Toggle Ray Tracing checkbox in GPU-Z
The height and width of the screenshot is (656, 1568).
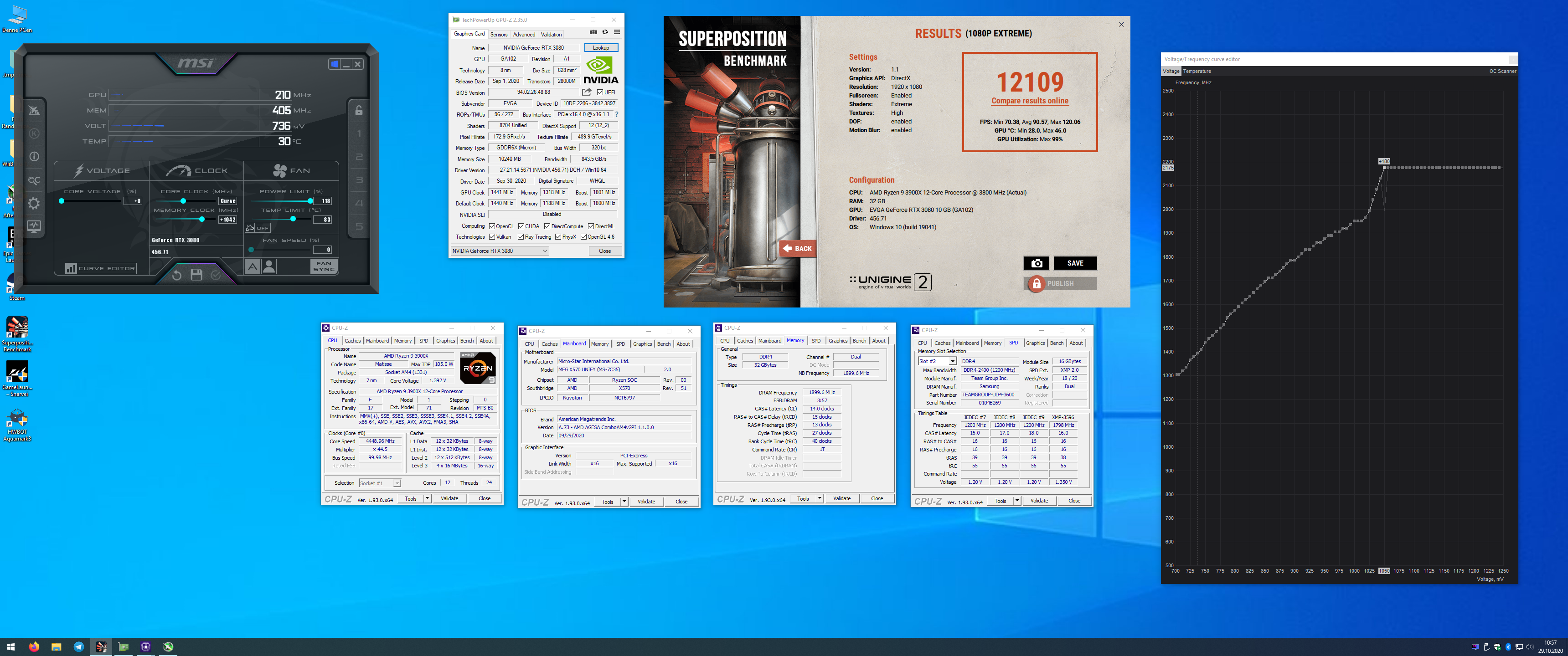(x=521, y=237)
